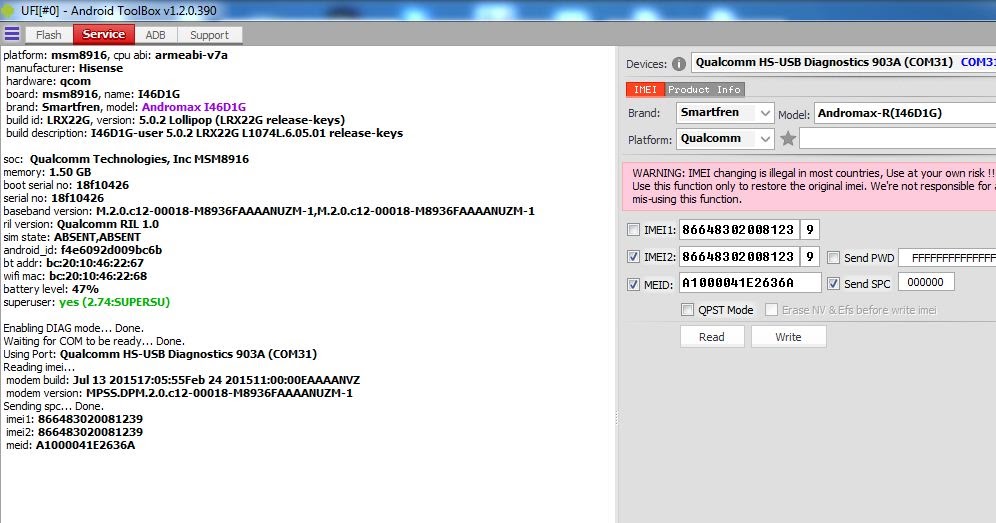
Task: Click the sim state ABSENT,ABSENT line
Action: pos(72,237)
